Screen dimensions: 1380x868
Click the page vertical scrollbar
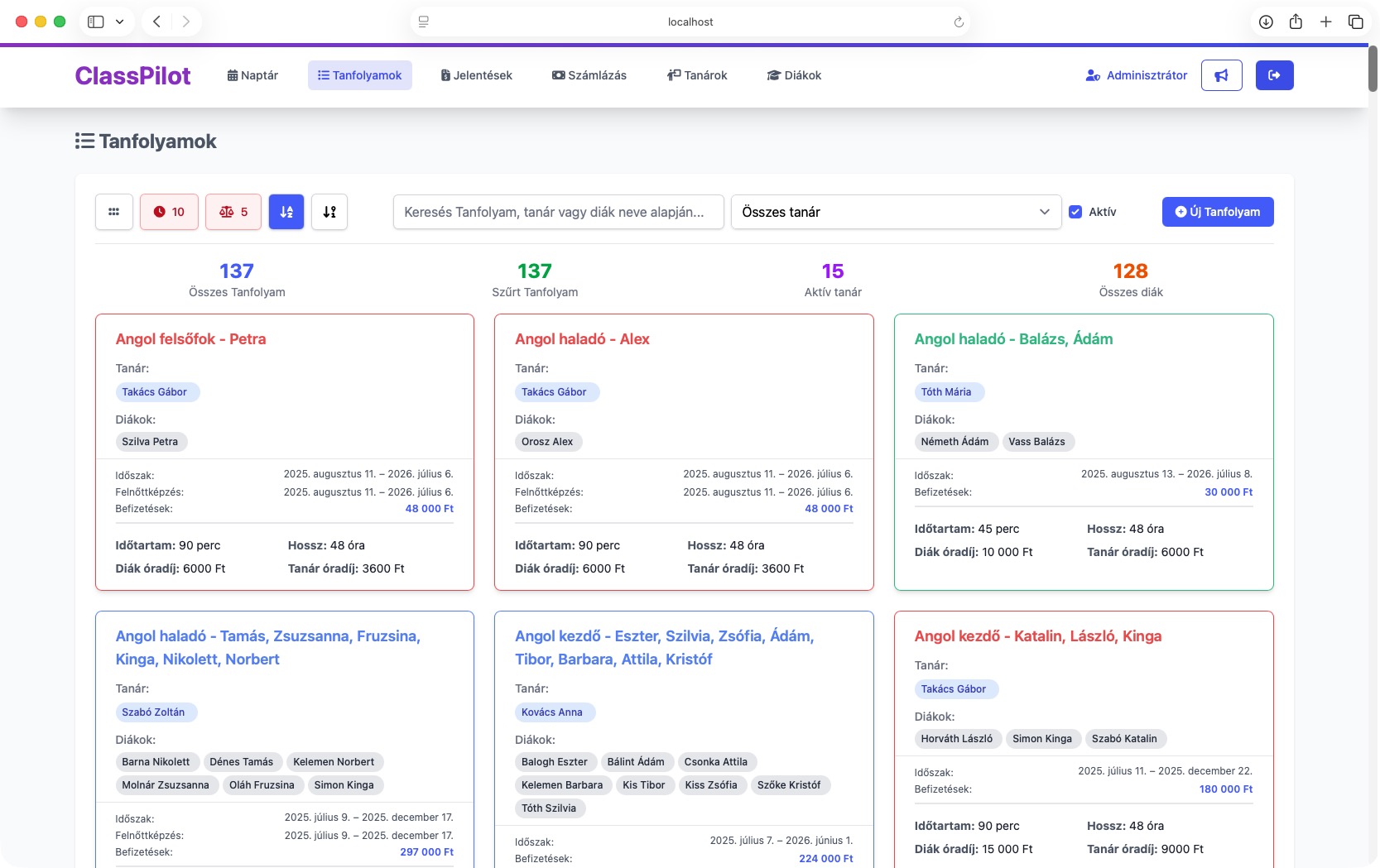point(1372,70)
